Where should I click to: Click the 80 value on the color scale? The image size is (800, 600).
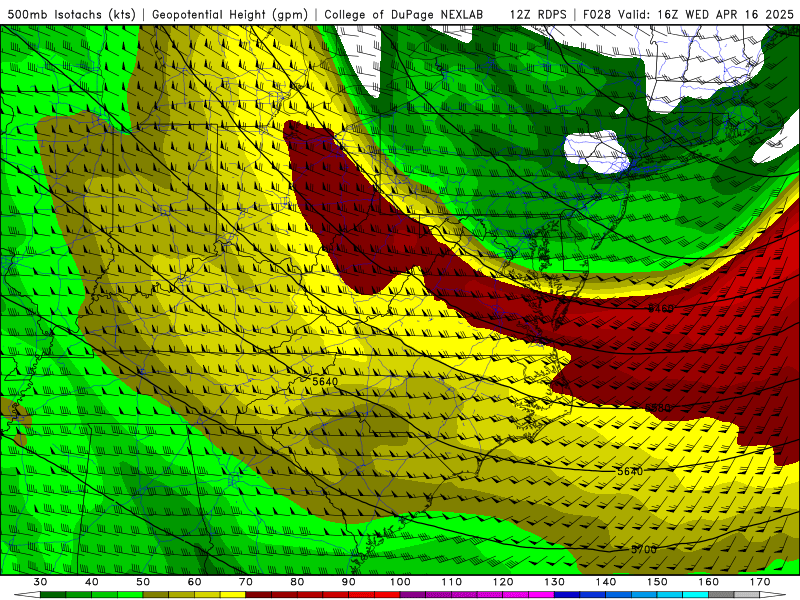point(297,582)
